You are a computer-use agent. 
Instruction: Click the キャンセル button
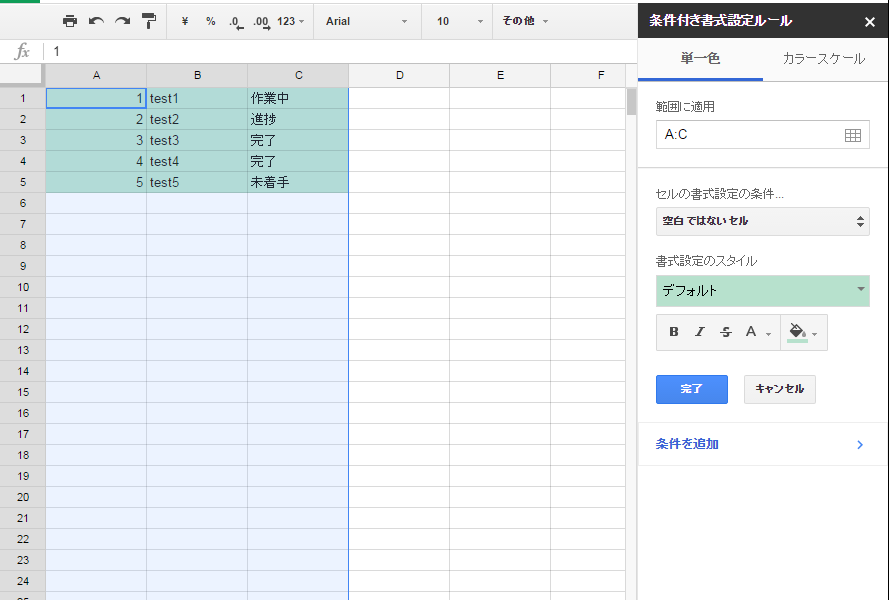point(780,389)
